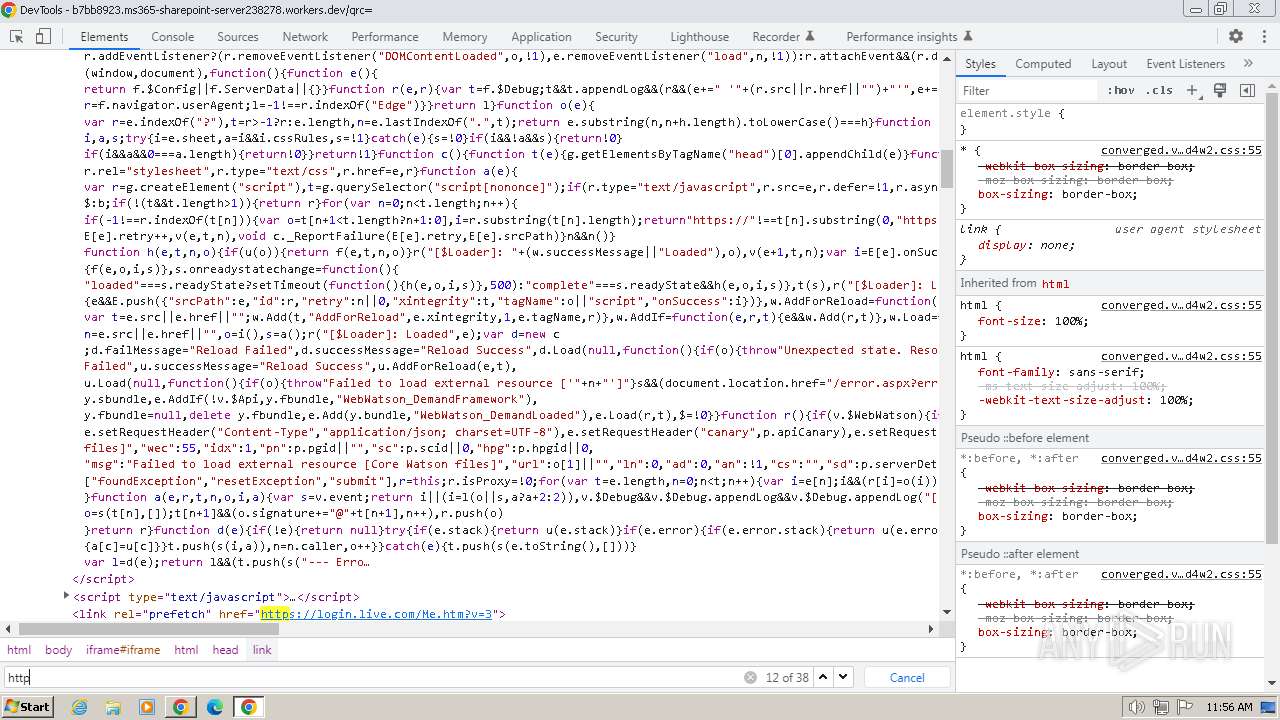This screenshot has width=1280, height=720.
Task: Select head in the breadcrumb trail
Action: point(225,649)
